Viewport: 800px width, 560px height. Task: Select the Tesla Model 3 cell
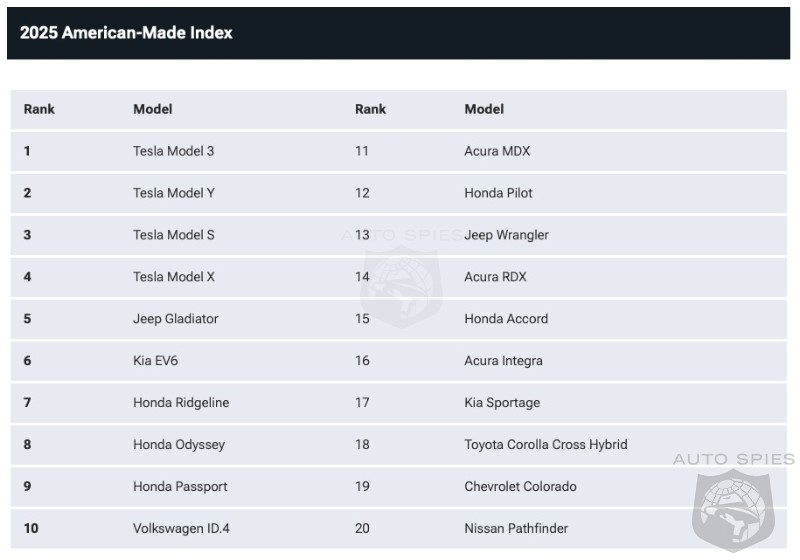(x=173, y=151)
